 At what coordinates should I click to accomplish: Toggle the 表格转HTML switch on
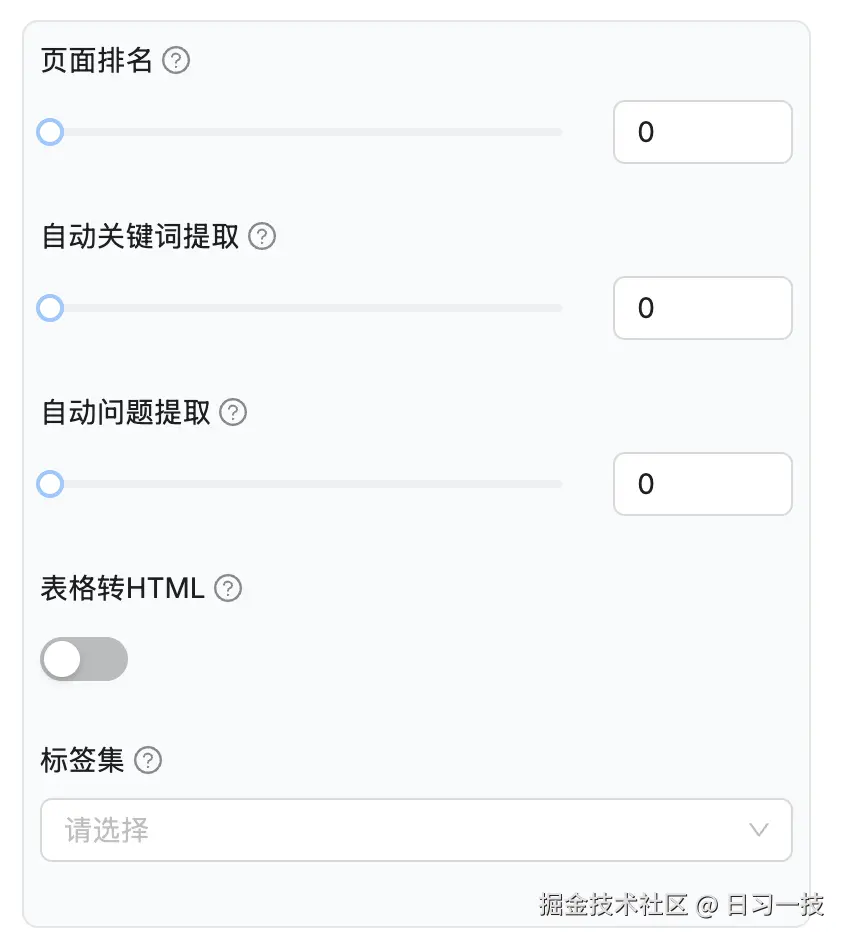coord(84,659)
